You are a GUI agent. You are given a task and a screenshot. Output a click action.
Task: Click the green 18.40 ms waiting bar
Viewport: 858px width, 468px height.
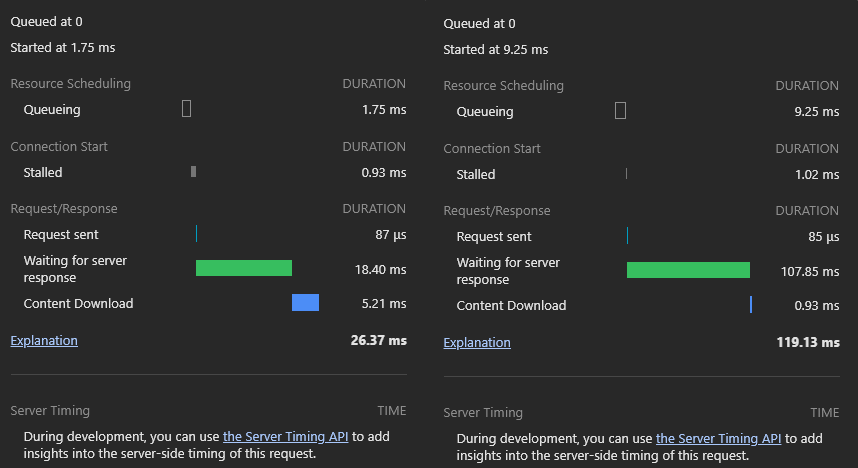pos(243,268)
